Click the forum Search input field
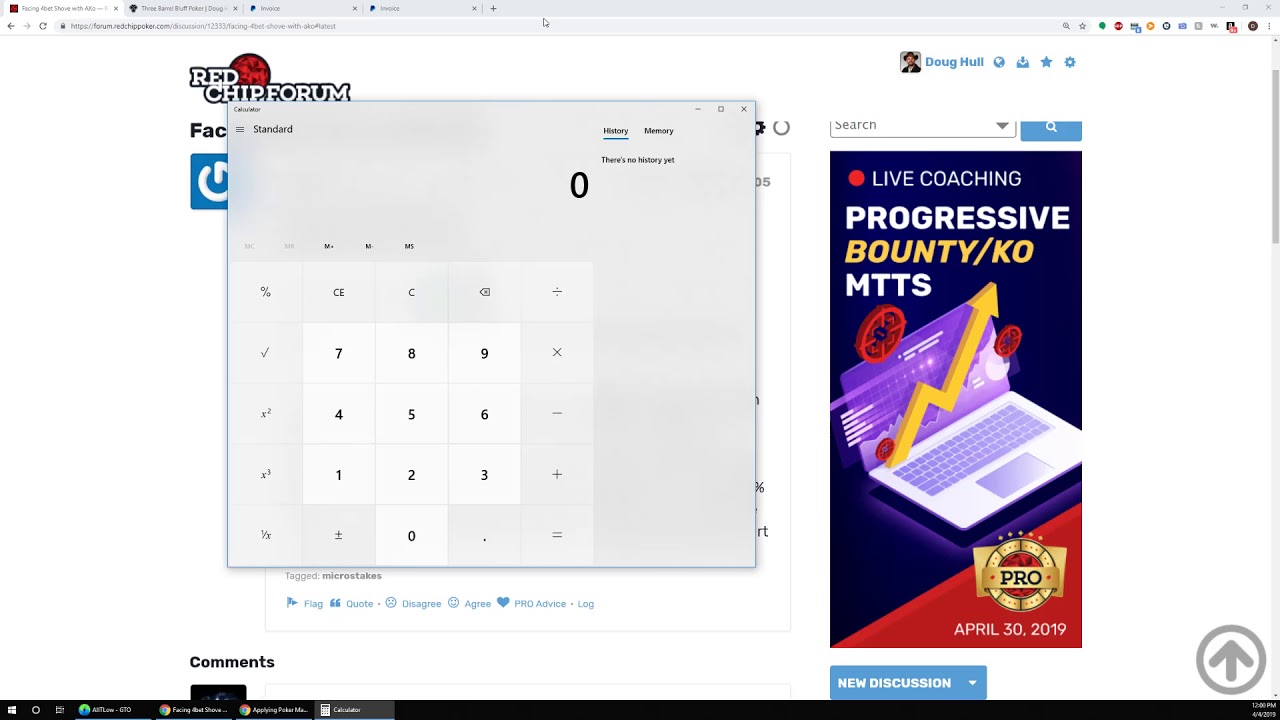The image size is (1280, 720). tap(922, 127)
